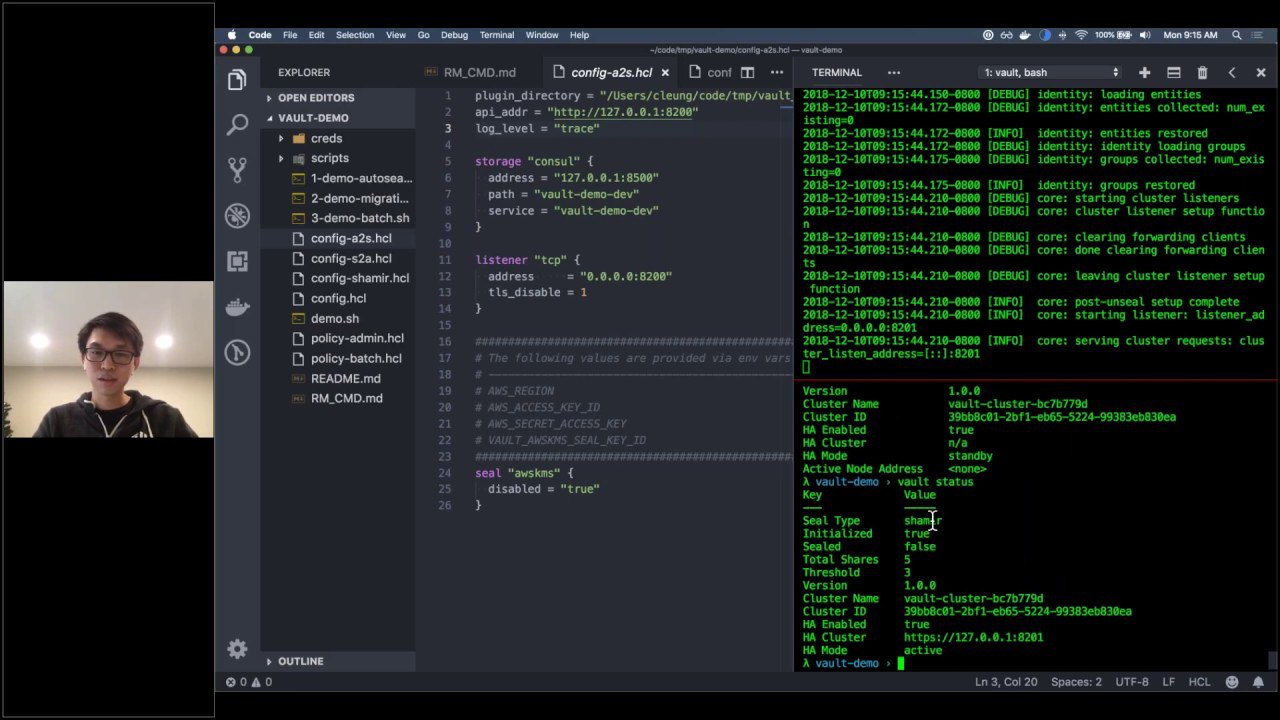
Task: Collapse the VAULT-DEMO folder section
Action: point(313,118)
